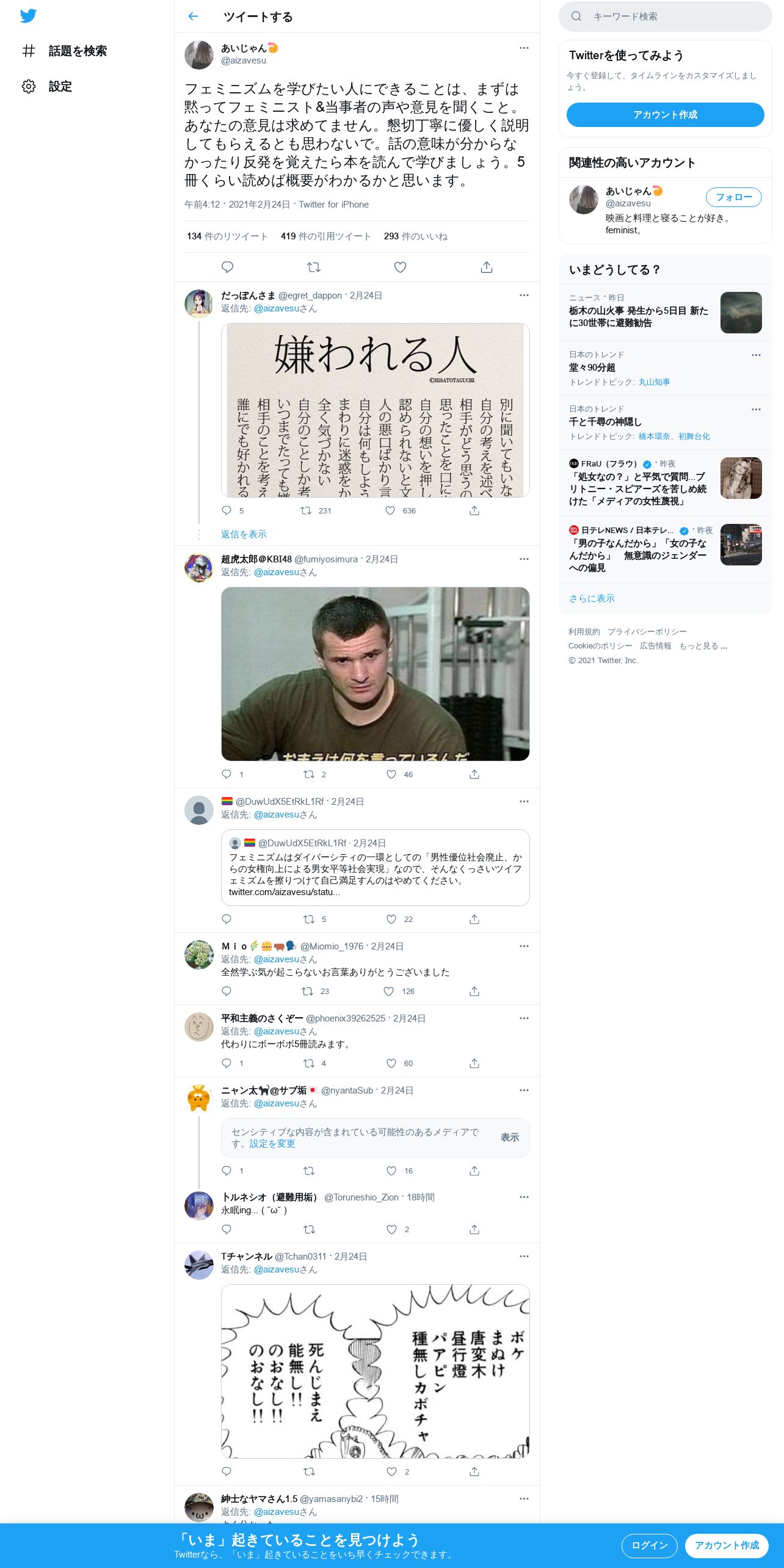
Task: Follow あいじゃん with the フォロー button
Action: (733, 197)
